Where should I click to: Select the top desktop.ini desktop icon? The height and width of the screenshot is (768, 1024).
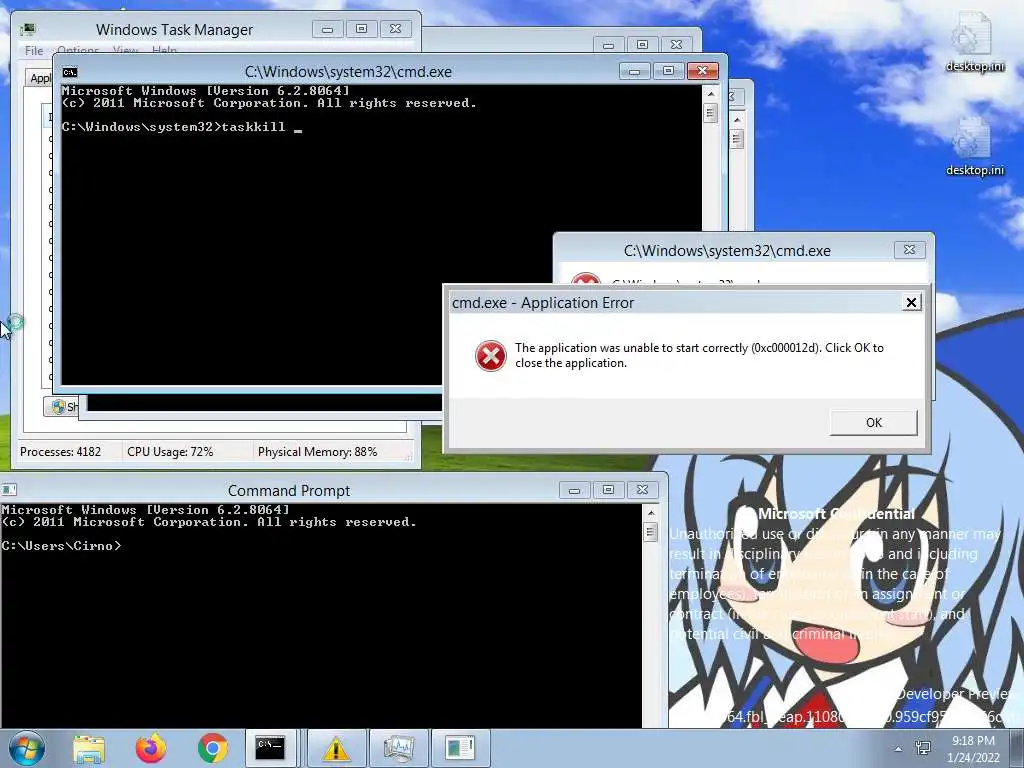(x=974, y=42)
